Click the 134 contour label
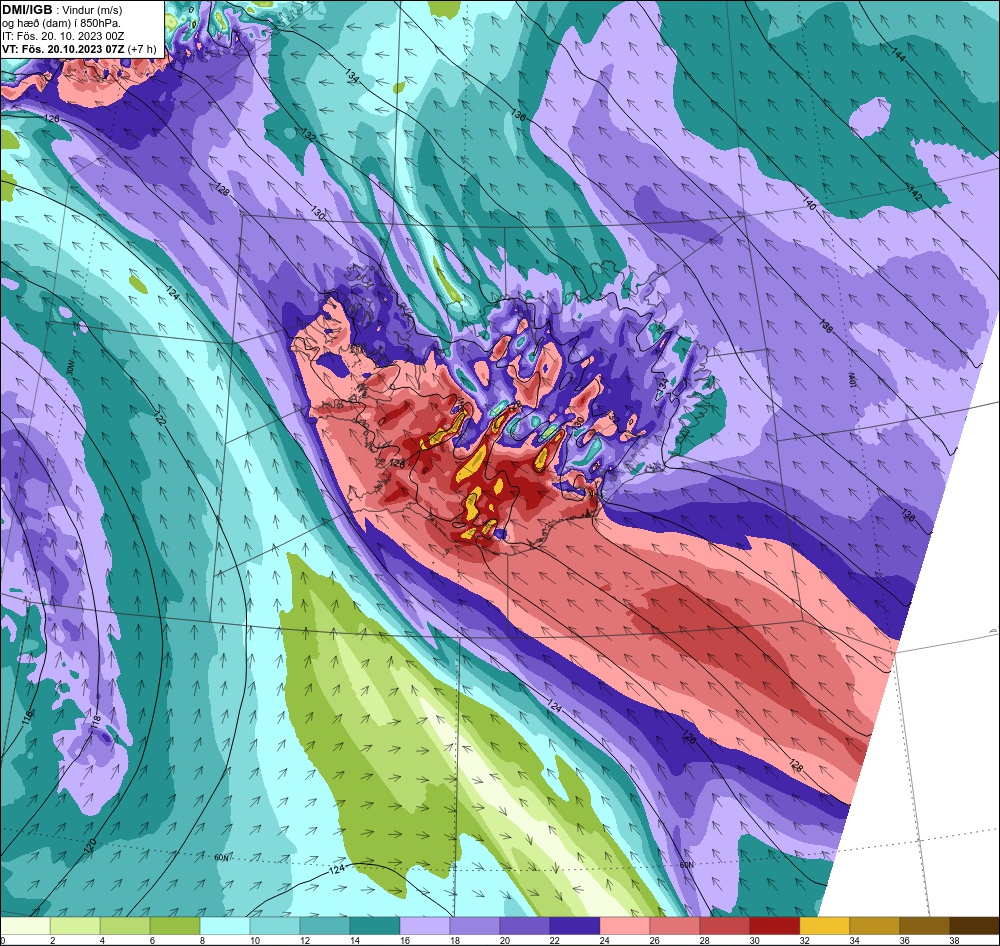Viewport: 1000px width, 946px height. (351, 76)
